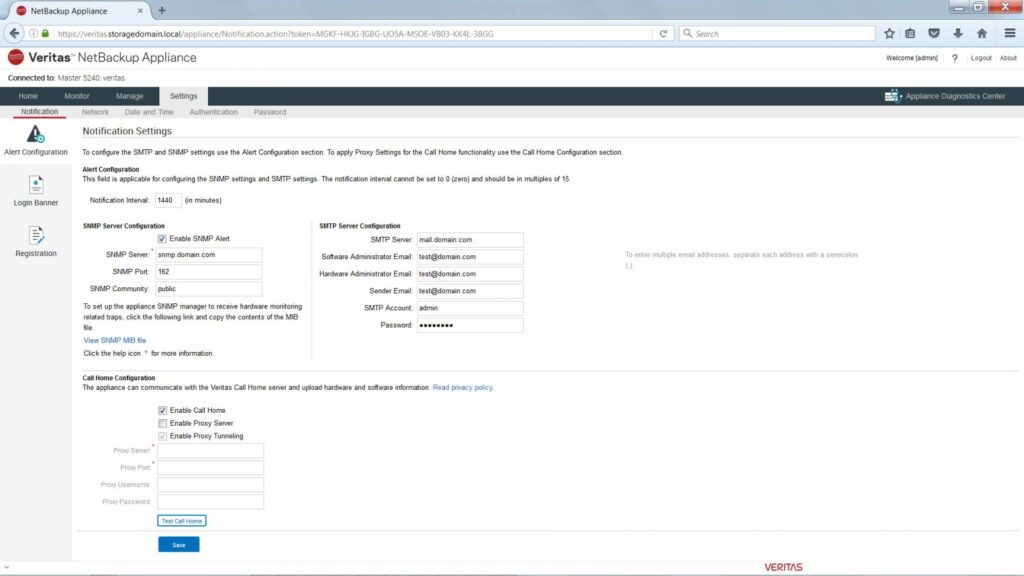Open Login Banner sidebar icon
This screenshot has width=1024, height=576.
(x=36, y=185)
